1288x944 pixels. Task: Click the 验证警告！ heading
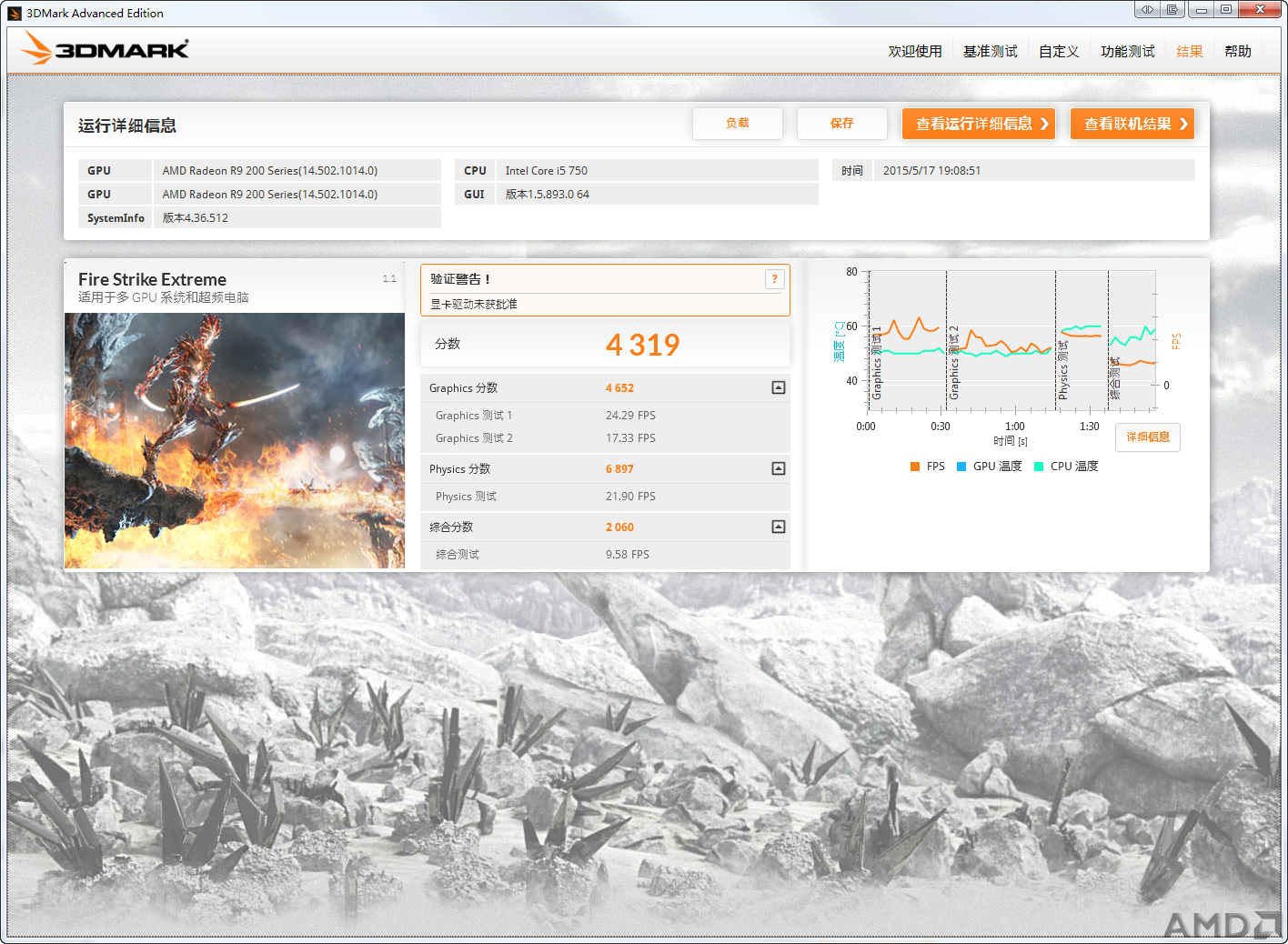[460, 279]
